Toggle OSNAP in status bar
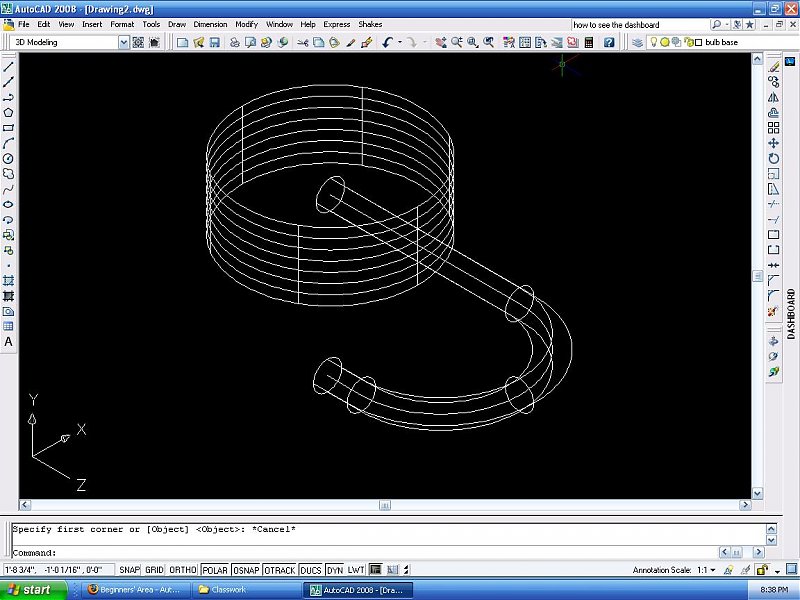 (x=246, y=570)
